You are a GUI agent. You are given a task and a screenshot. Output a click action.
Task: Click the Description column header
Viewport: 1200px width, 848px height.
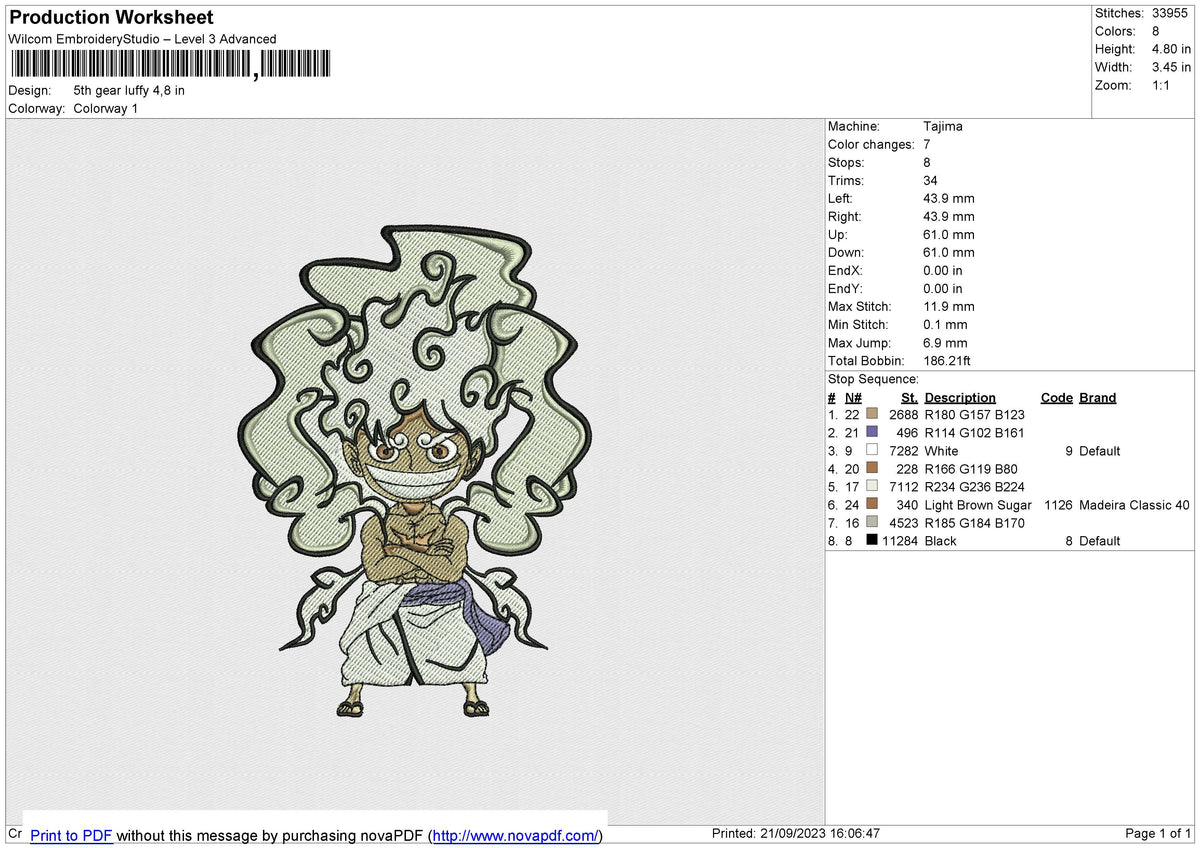960,398
